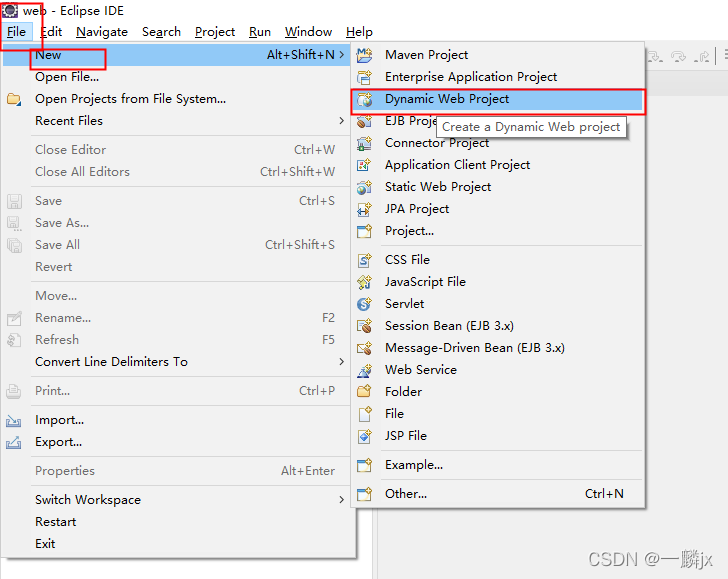Choose Servlet from New submenu
Image resolution: width=728 pixels, height=579 pixels.
point(498,304)
